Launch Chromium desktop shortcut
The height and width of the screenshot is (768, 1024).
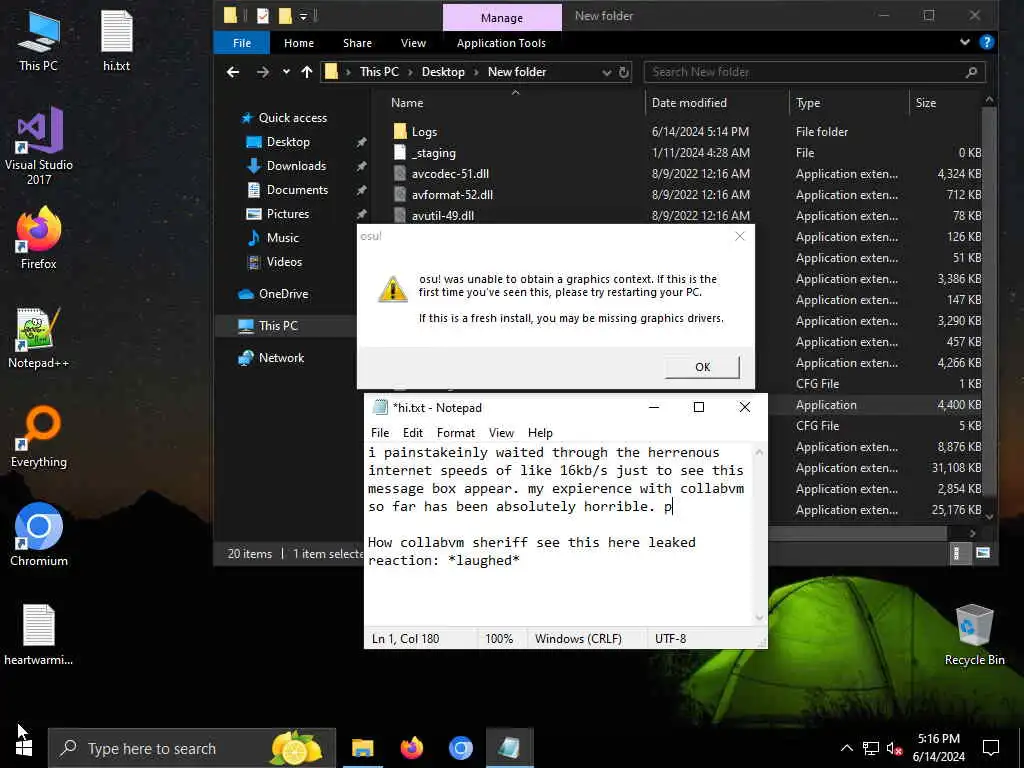(39, 534)
